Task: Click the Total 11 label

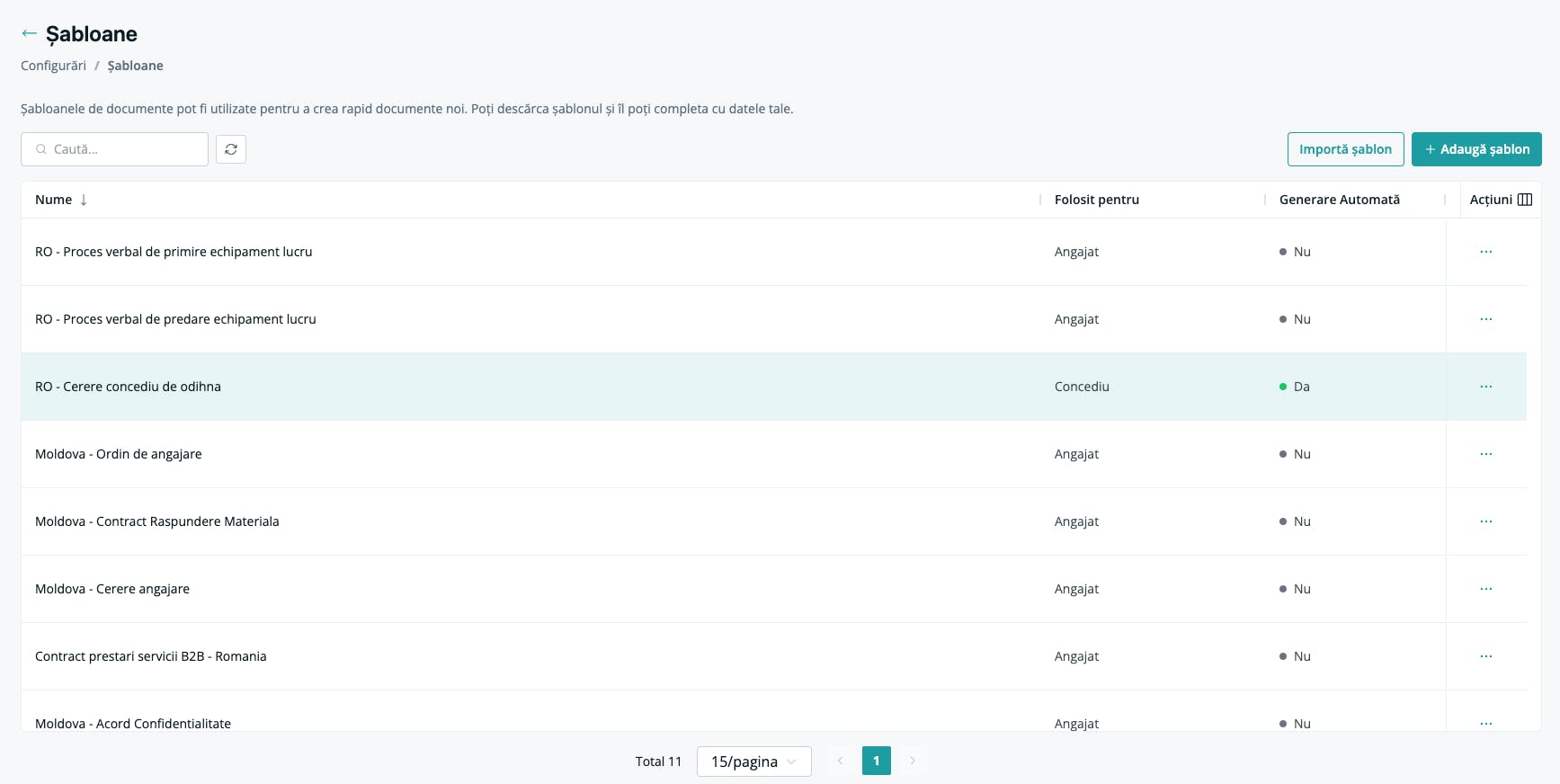Action: point(658,762)
